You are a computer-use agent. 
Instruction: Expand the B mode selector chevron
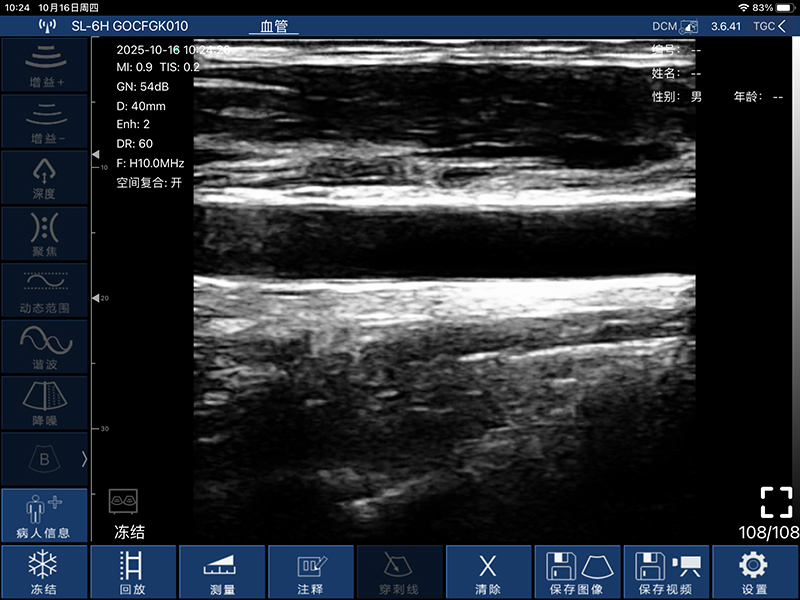(84, 458)
